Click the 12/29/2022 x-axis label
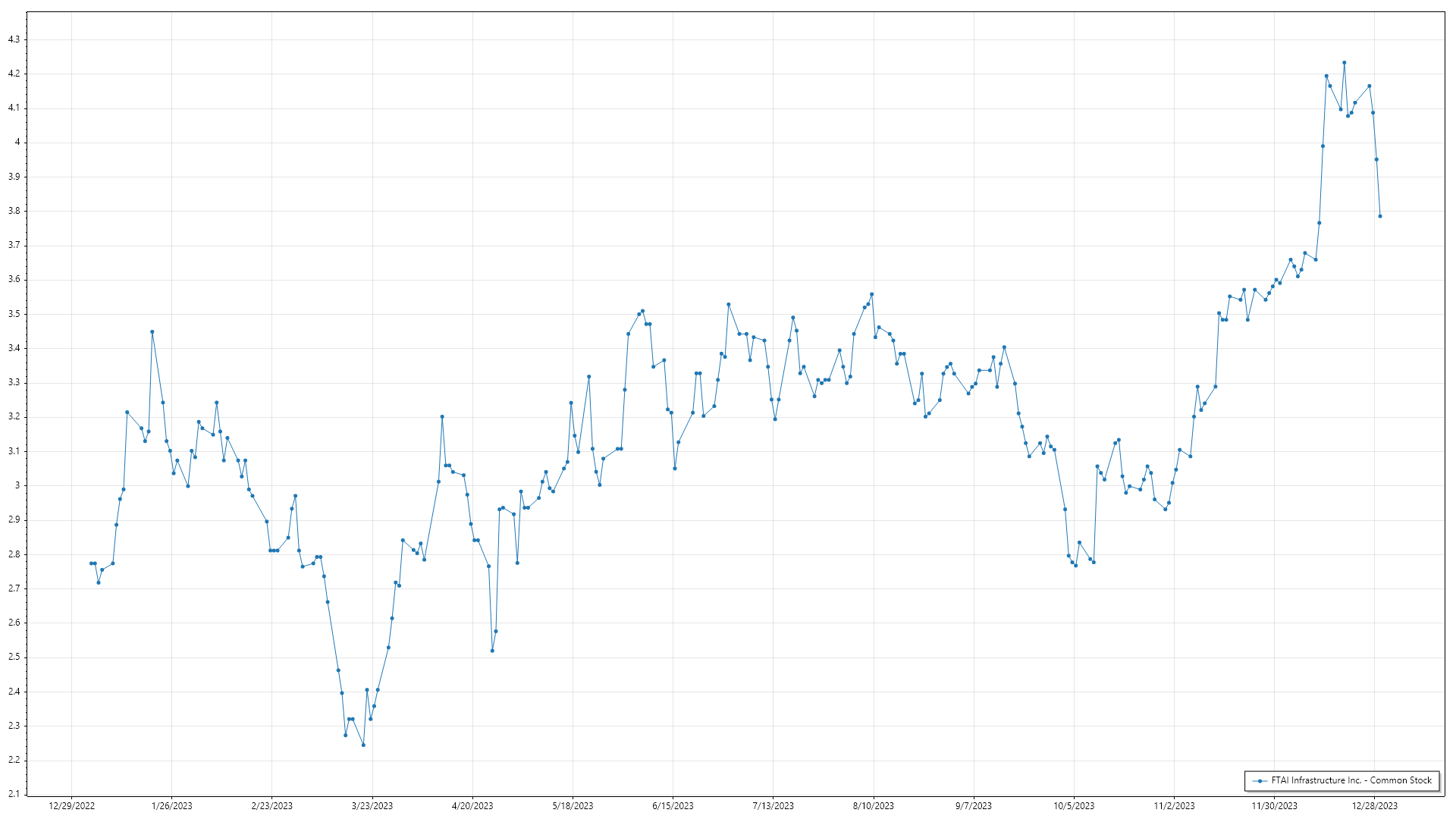This screenshot has height=819, width=1456. (71, 806)
